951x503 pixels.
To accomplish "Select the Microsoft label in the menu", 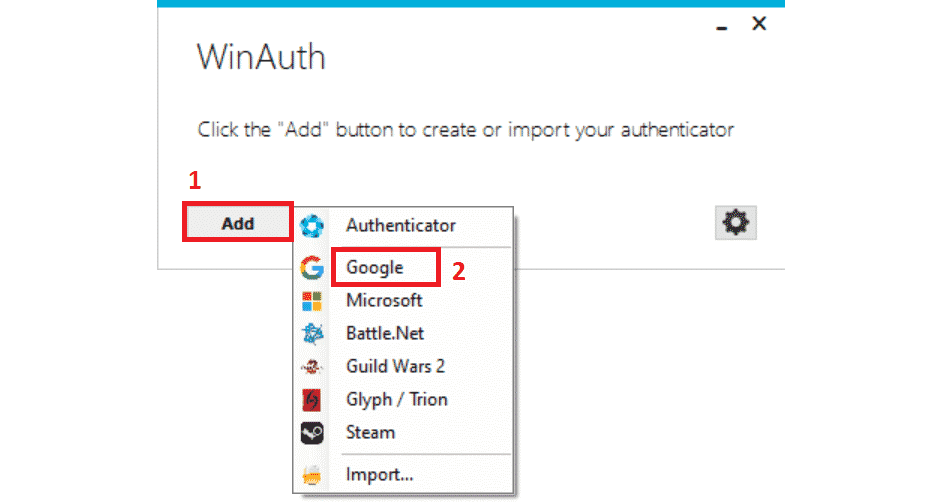I will 384,300.
